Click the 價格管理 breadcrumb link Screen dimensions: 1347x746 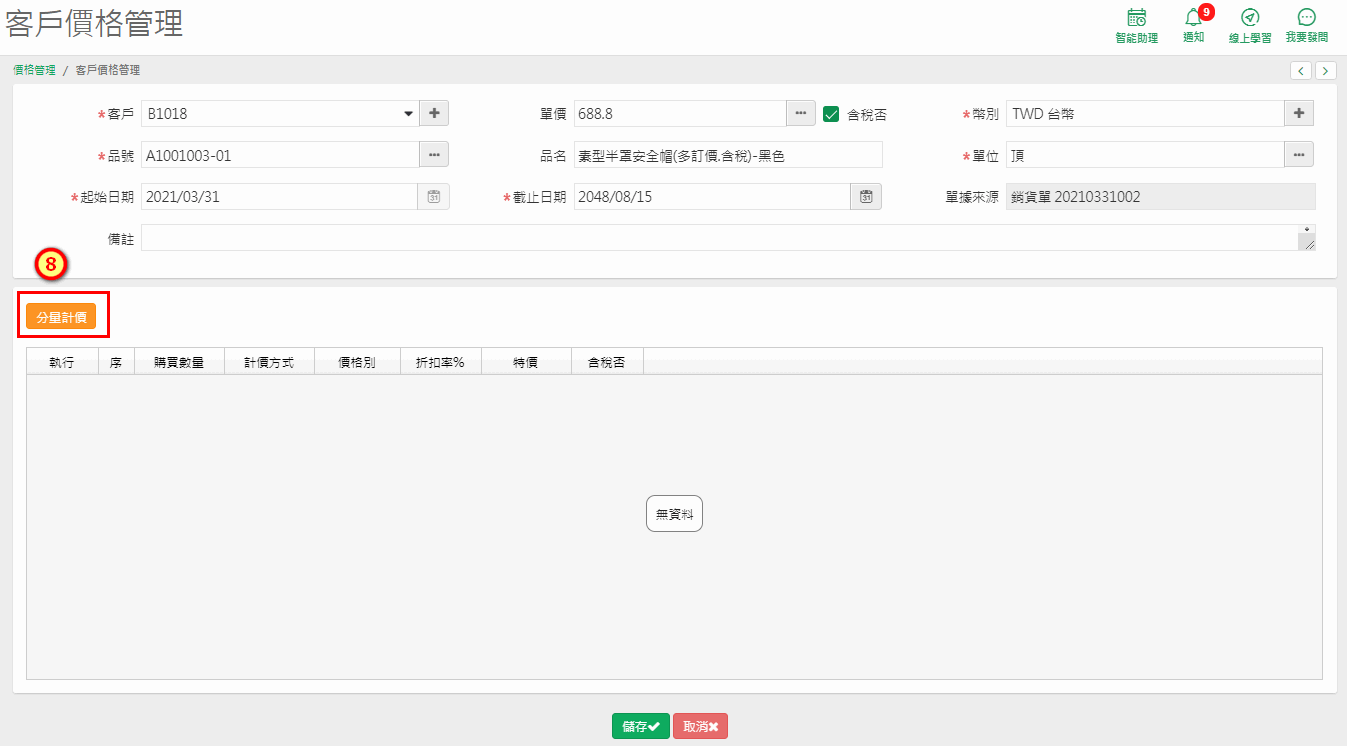(34, 70)
